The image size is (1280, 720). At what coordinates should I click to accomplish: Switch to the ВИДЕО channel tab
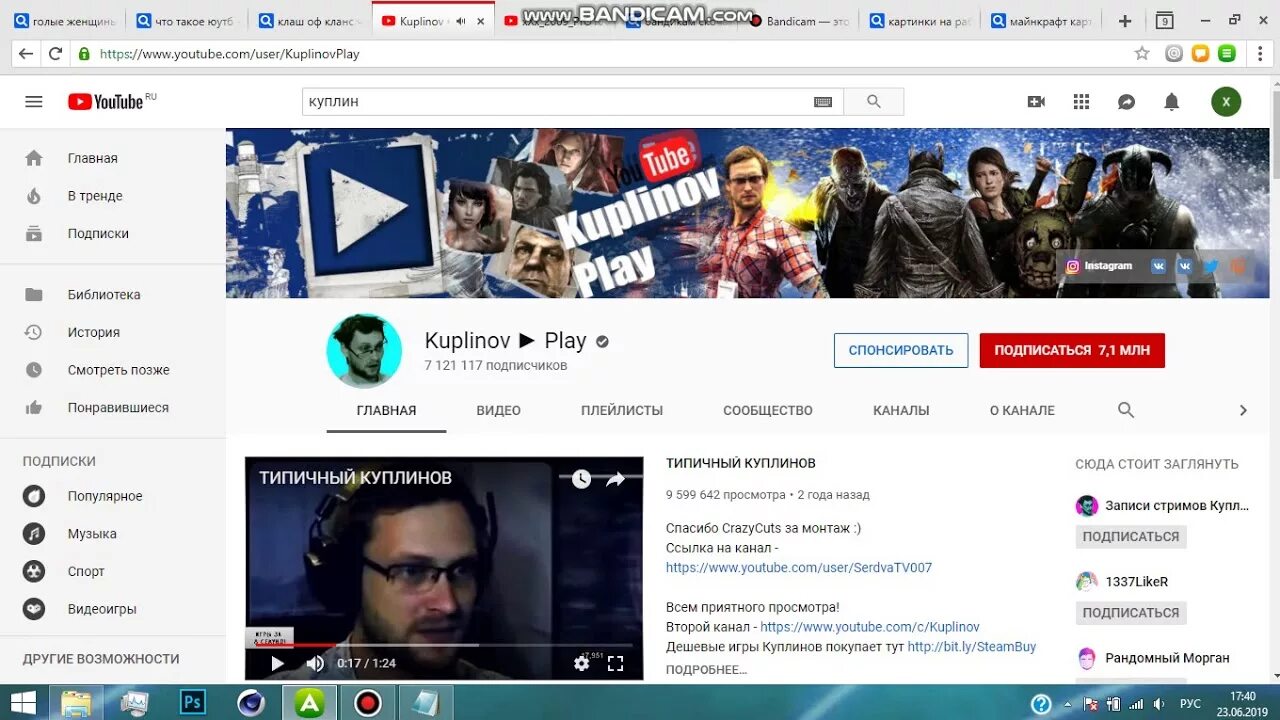click(x=498, y=410)
